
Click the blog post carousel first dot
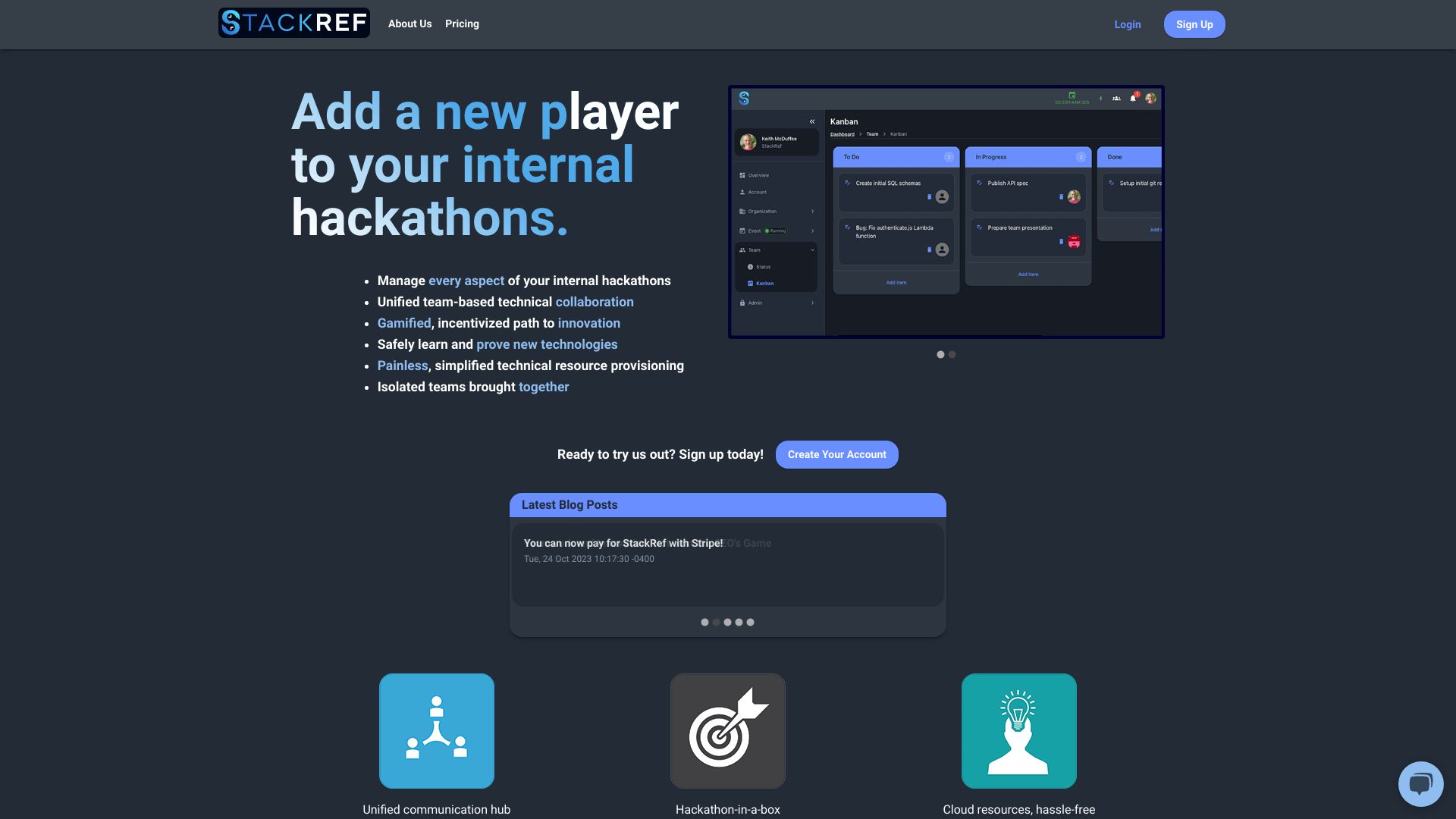click(704, 622)
